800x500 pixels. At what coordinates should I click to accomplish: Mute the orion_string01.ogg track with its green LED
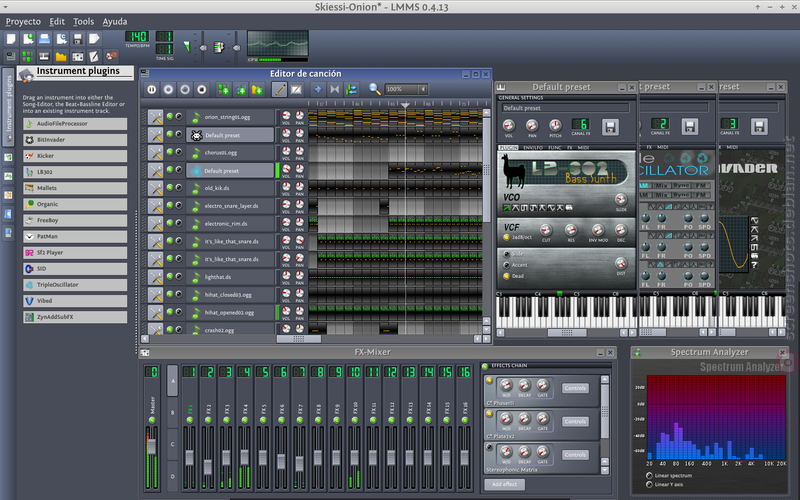pyautogui.click(x=170, y=116)
